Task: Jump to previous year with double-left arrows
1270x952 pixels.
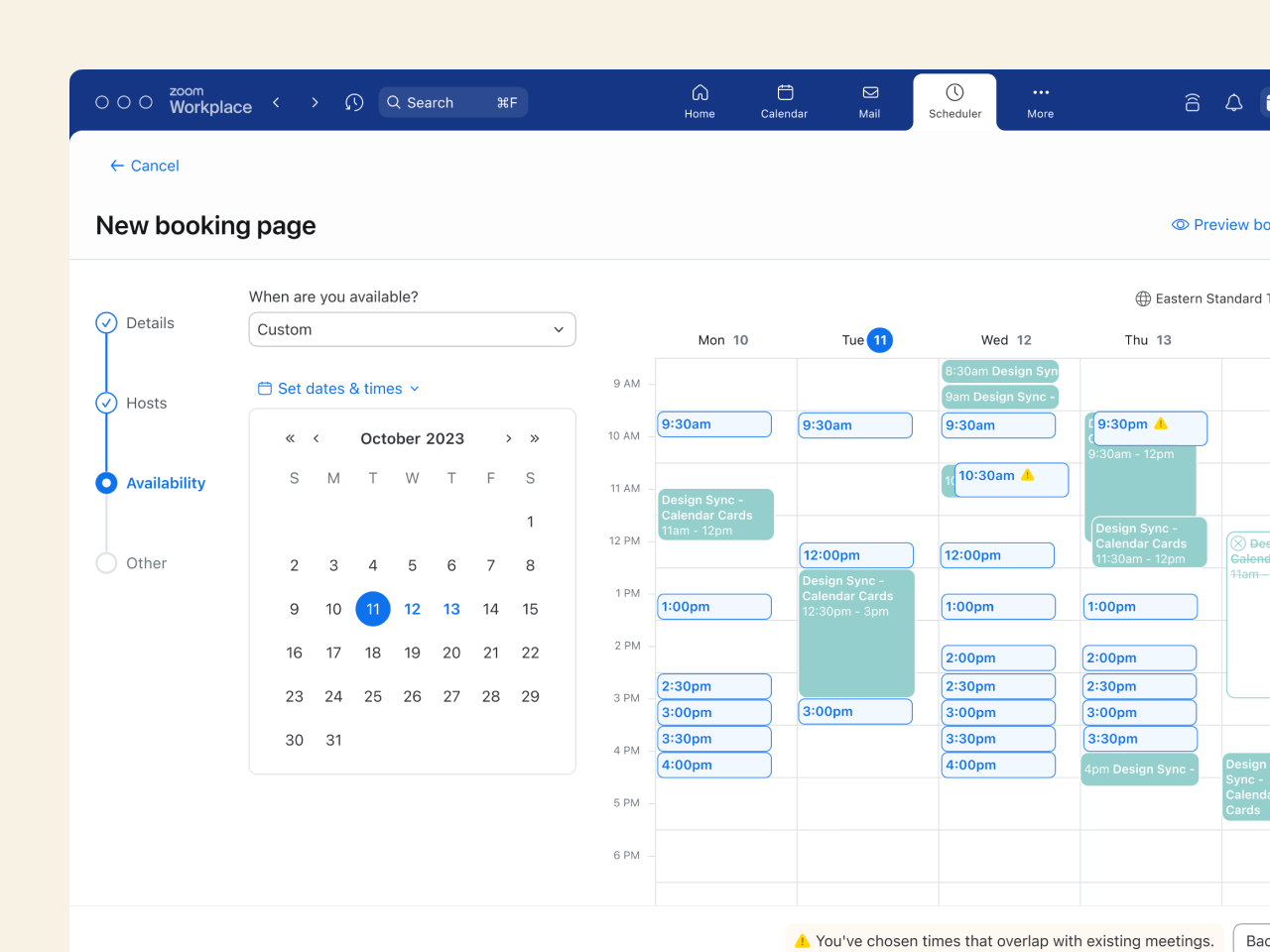Action: pos(290,438)
